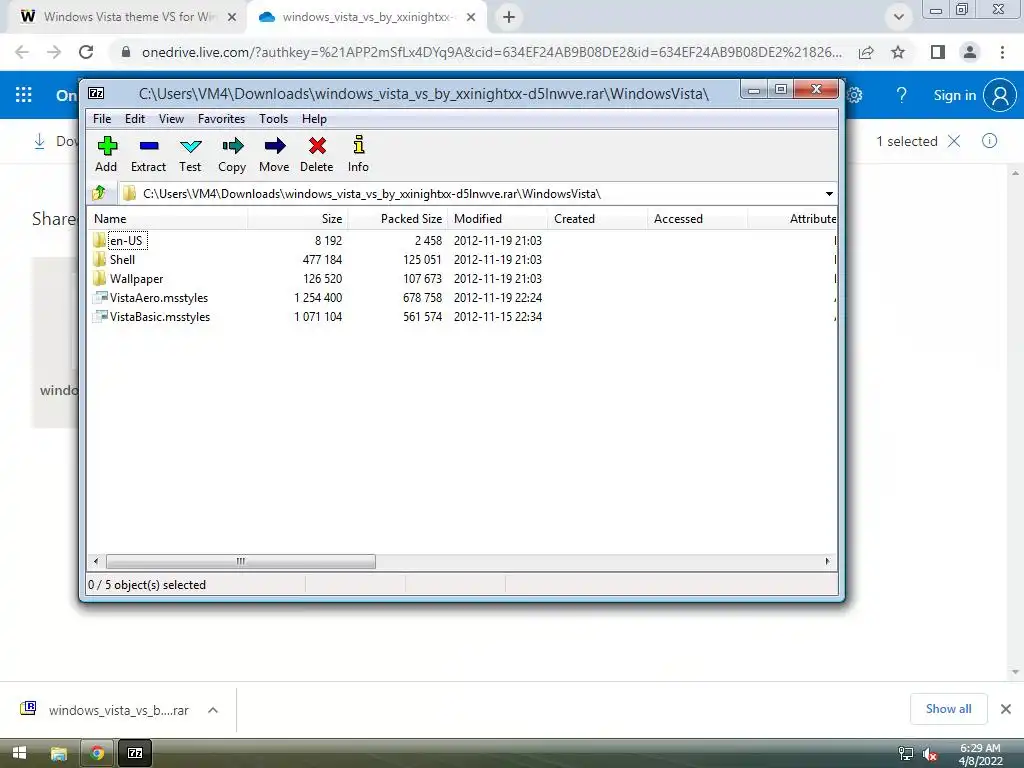
Task: Click the Chrome address bar URL
Action: pos(491,52)
